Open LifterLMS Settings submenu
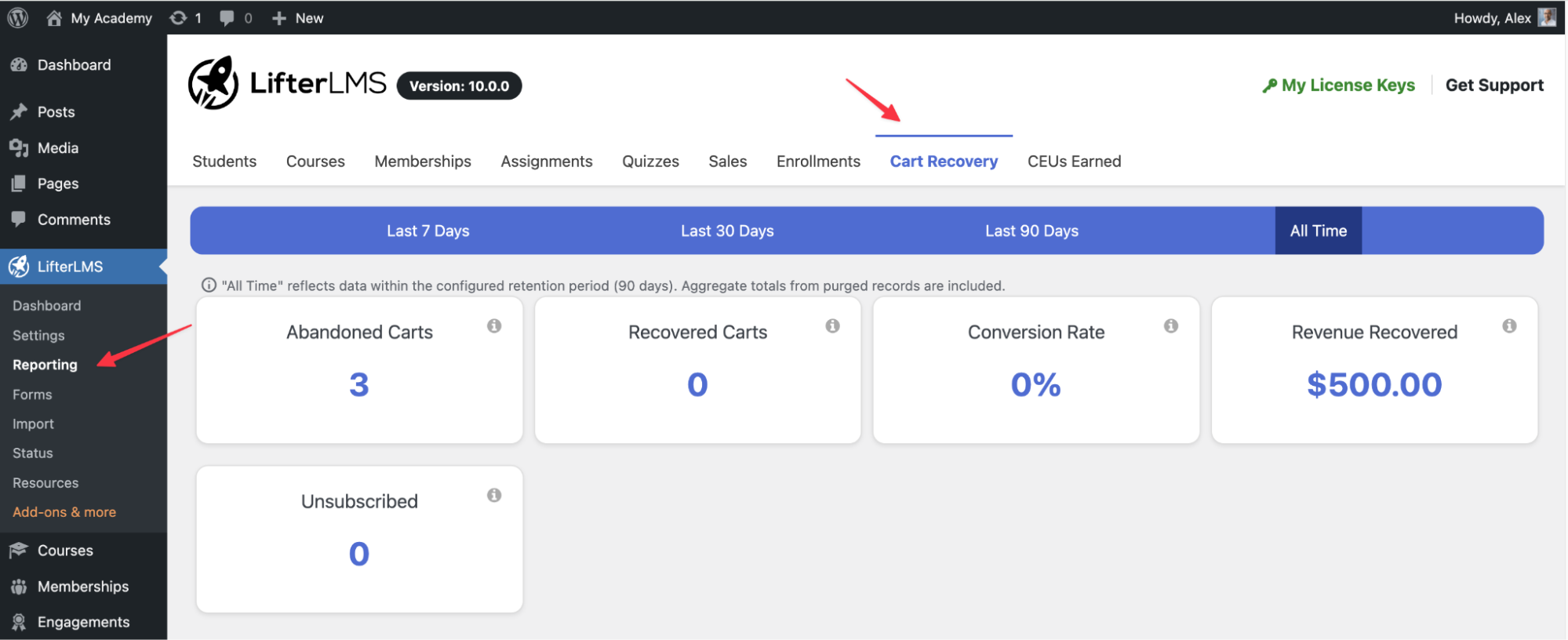This screenshot has height=640, width=1568. click(38, 336)
